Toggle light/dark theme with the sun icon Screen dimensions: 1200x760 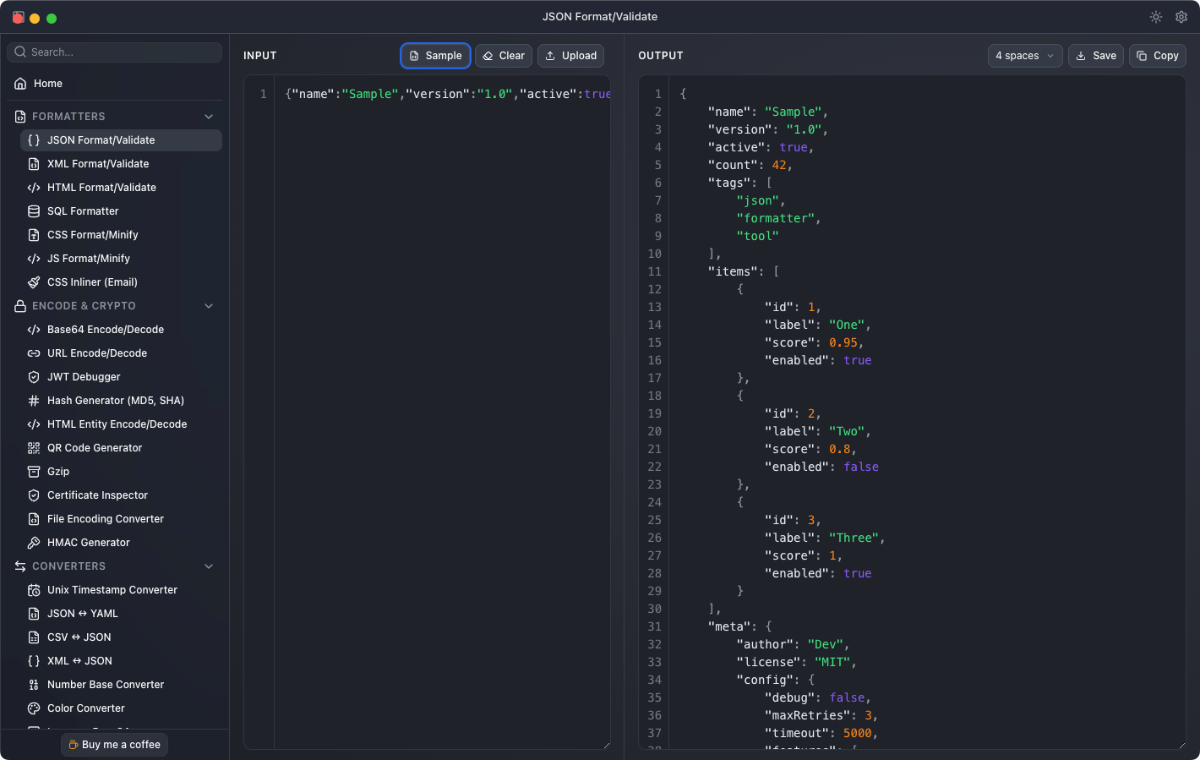click(1155, 17)
